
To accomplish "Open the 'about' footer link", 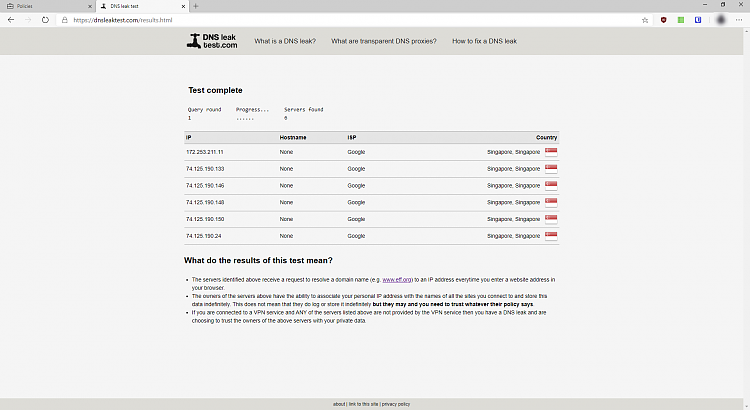I will click(x=339, y=404).
